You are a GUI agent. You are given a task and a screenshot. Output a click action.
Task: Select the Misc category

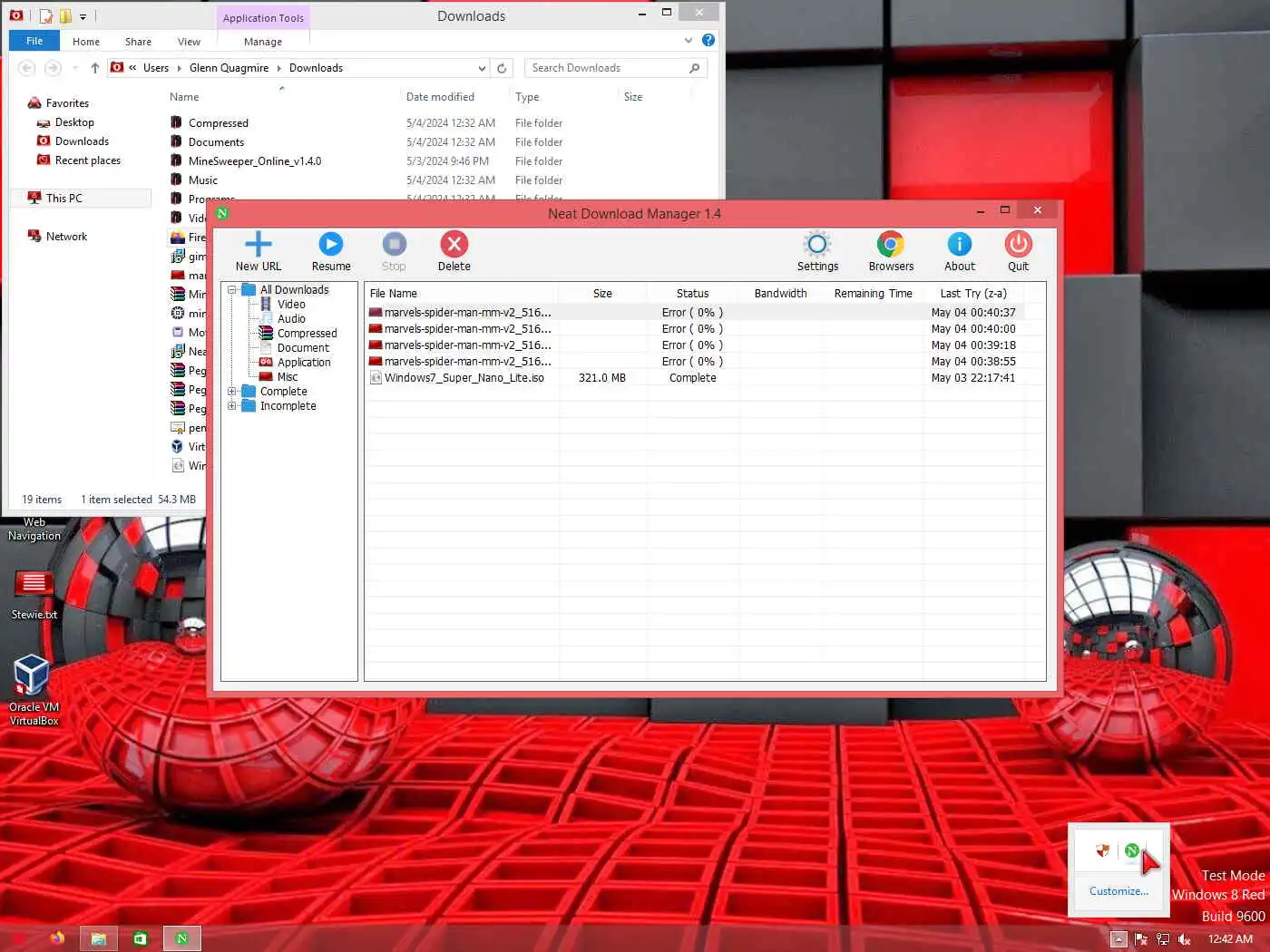288,377
